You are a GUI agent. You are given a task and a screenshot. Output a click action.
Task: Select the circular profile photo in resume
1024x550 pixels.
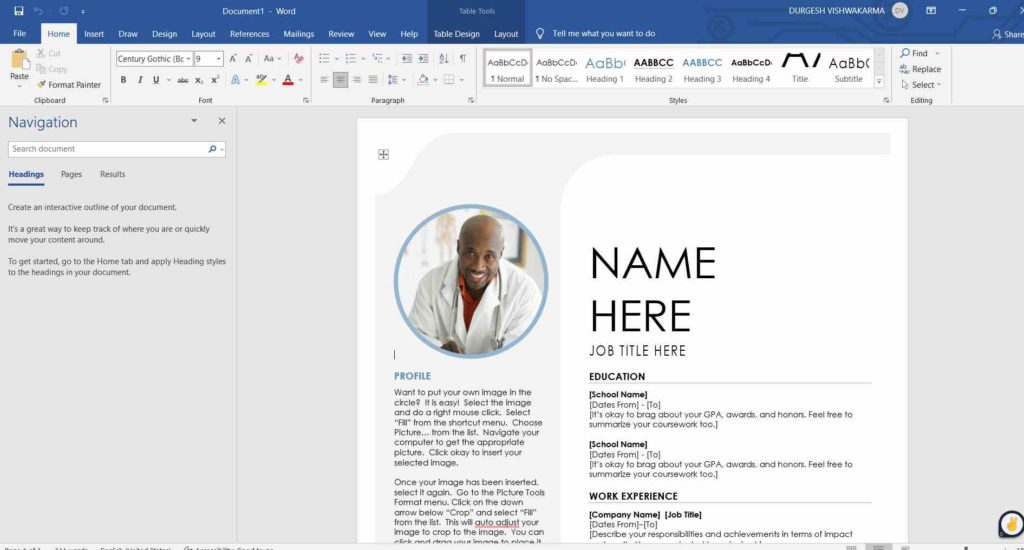click(x=471, y=281)
